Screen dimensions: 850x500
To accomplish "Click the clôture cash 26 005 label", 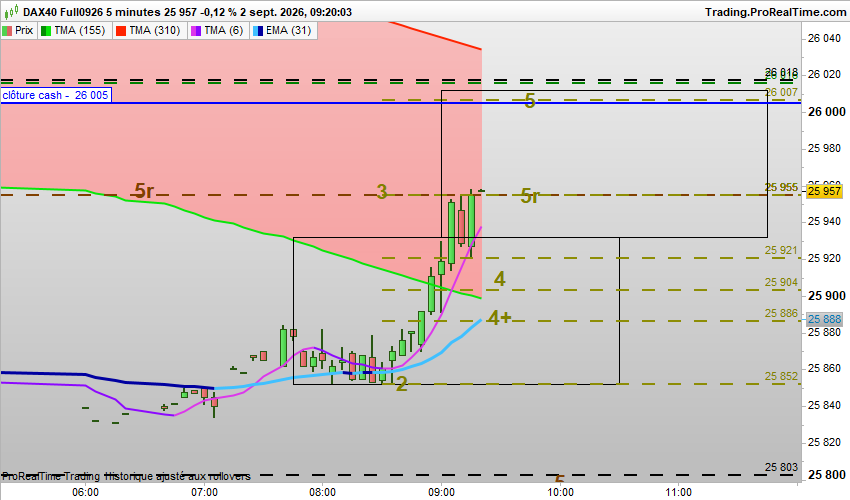I will (x=56, y=95).
